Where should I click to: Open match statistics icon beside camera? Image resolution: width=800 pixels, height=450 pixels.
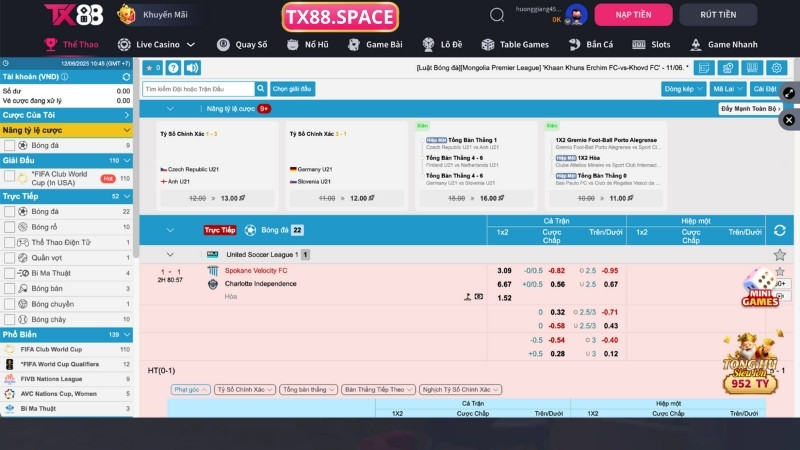tap(467, 296)
